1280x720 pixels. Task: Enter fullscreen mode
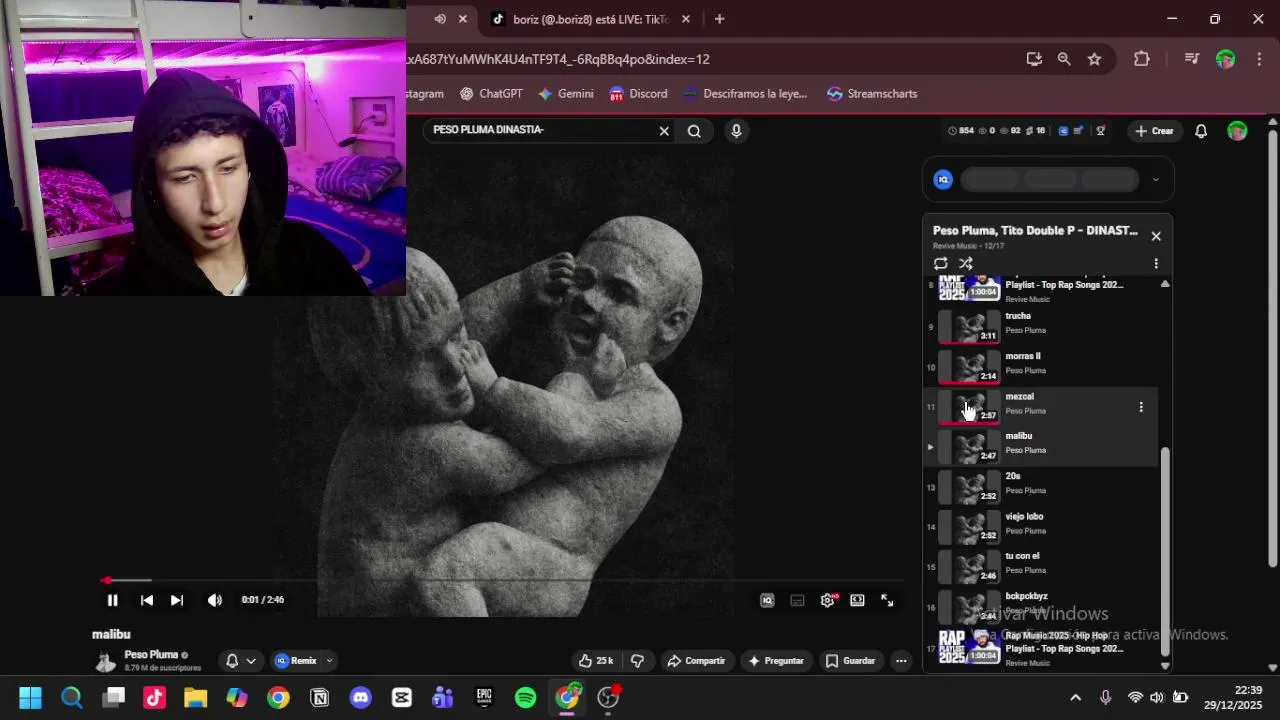click(887, 600)
